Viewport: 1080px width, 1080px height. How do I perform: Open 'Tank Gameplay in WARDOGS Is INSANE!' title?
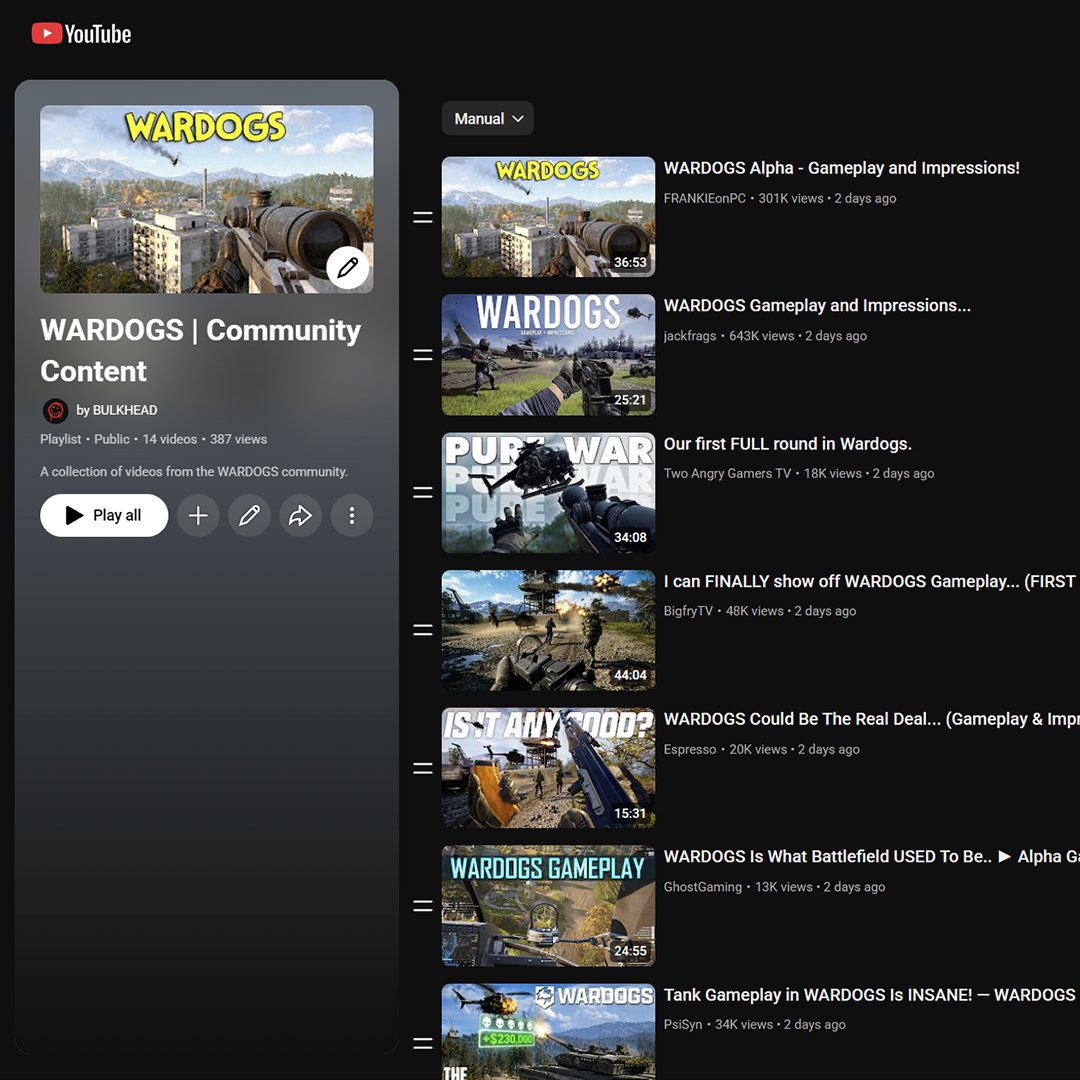[x=871, y=995]
